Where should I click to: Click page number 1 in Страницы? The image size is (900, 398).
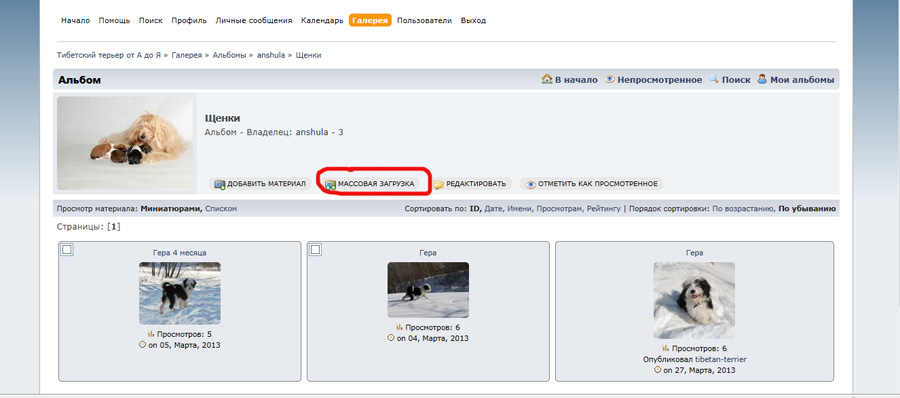point(114,227)
